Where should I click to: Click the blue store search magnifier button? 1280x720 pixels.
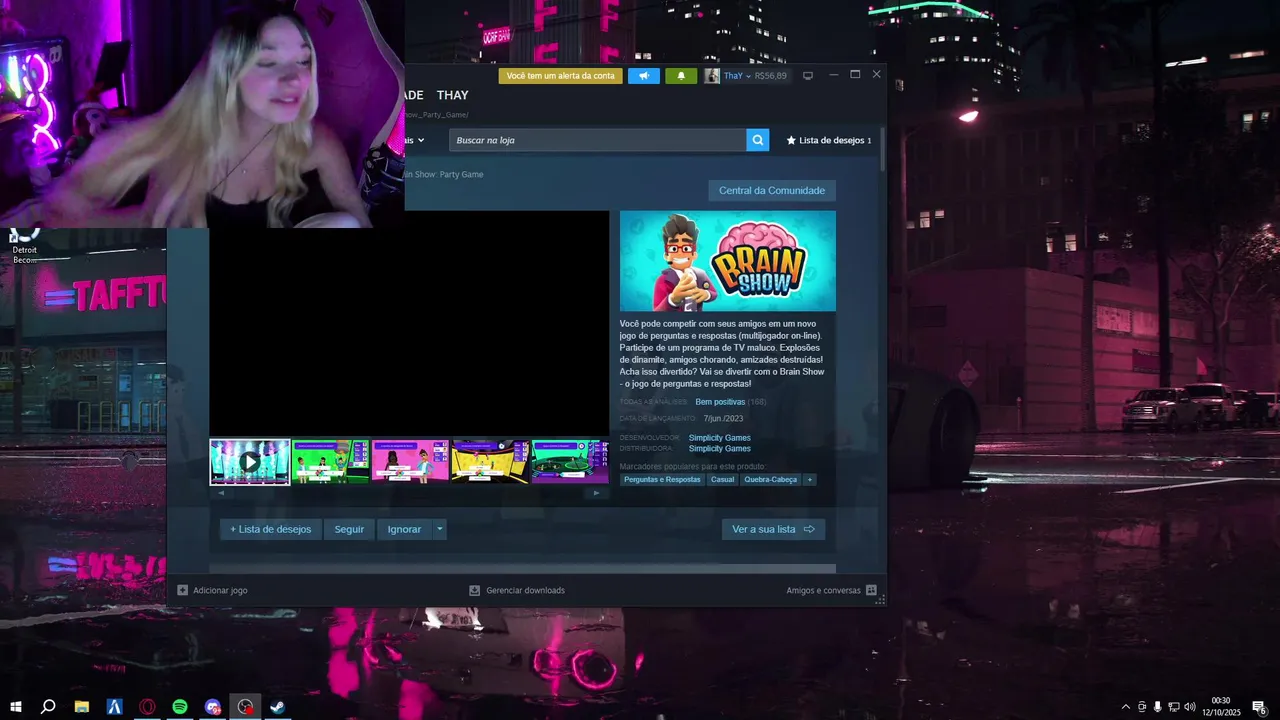point(758,140)
